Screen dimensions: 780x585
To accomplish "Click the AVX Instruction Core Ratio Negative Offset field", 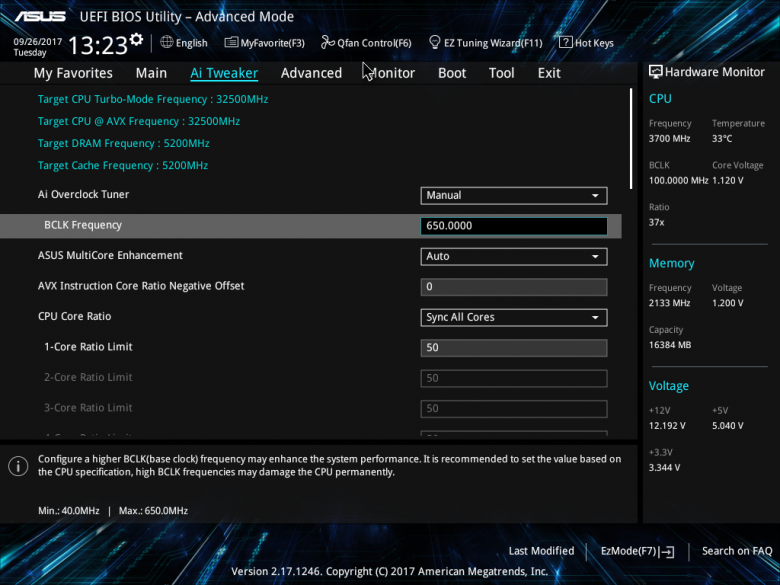I will pos(513,287).
